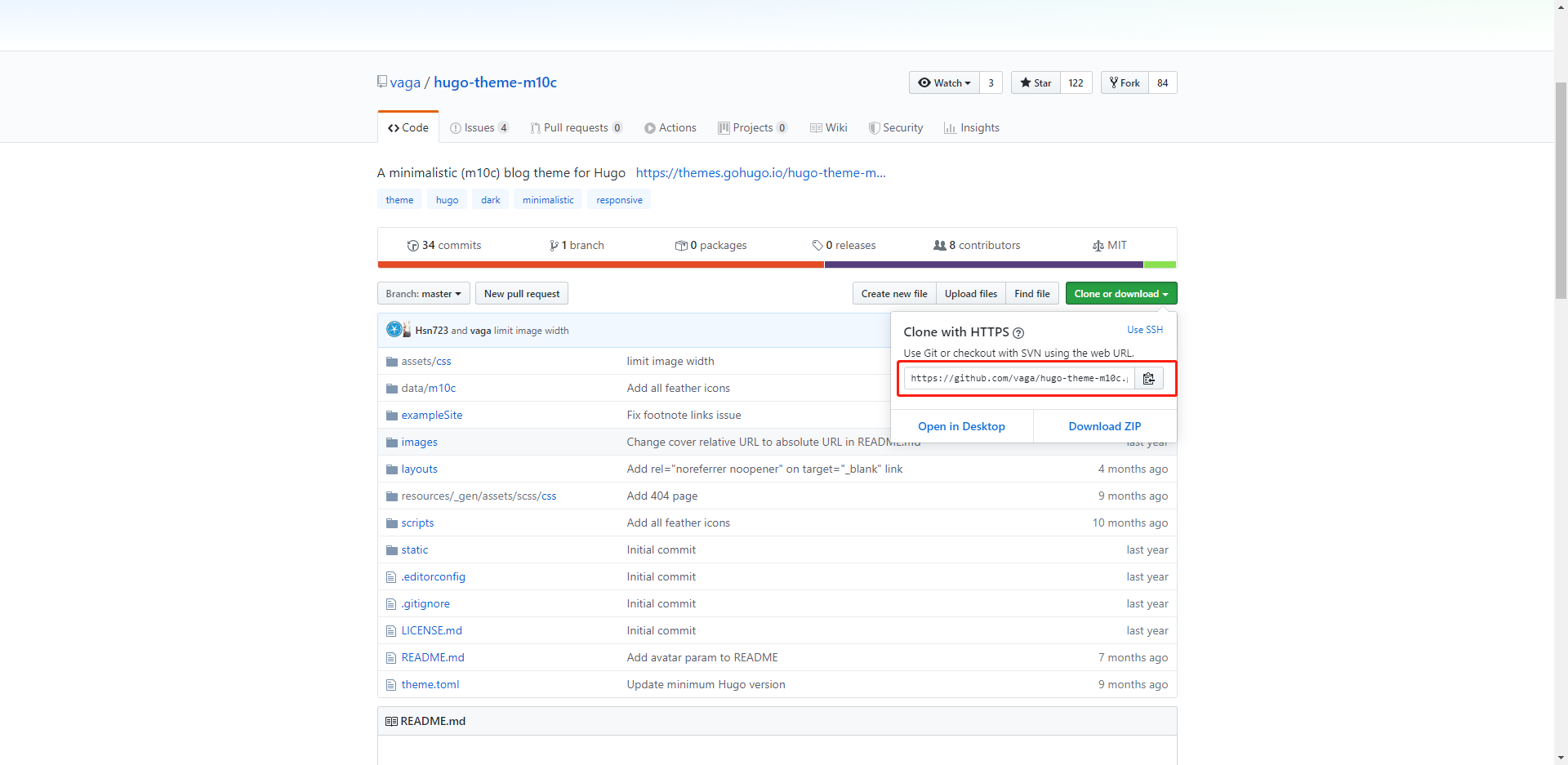Viewport: 1568px width, 765px height.
Task: Open the Issues tab
Action: click(x=479, y=127)
